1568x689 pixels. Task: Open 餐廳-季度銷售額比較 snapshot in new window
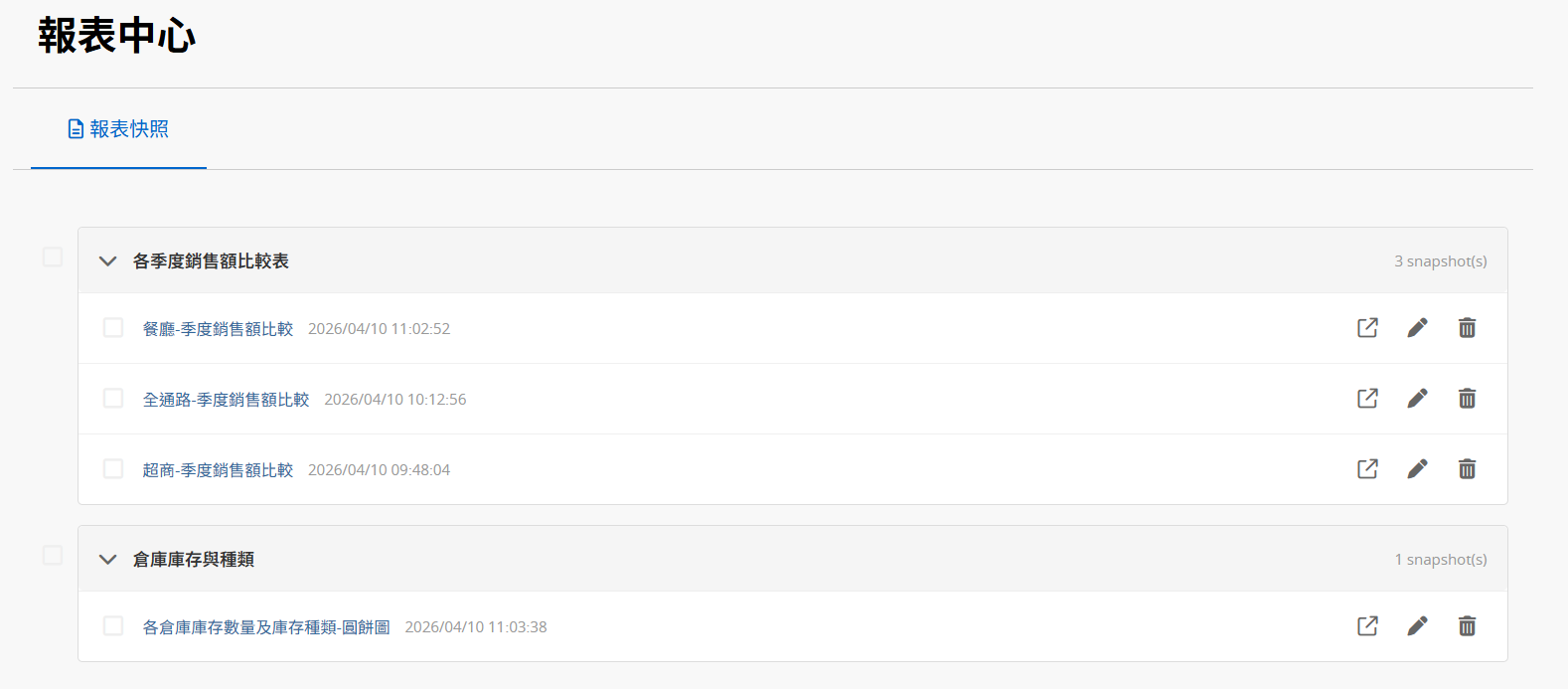coord(1367,328)
